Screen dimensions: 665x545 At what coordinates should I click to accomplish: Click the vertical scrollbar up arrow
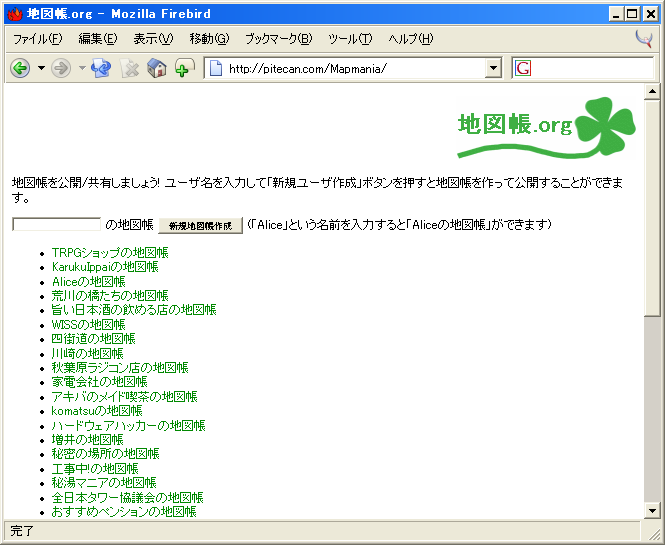(652, 91)
